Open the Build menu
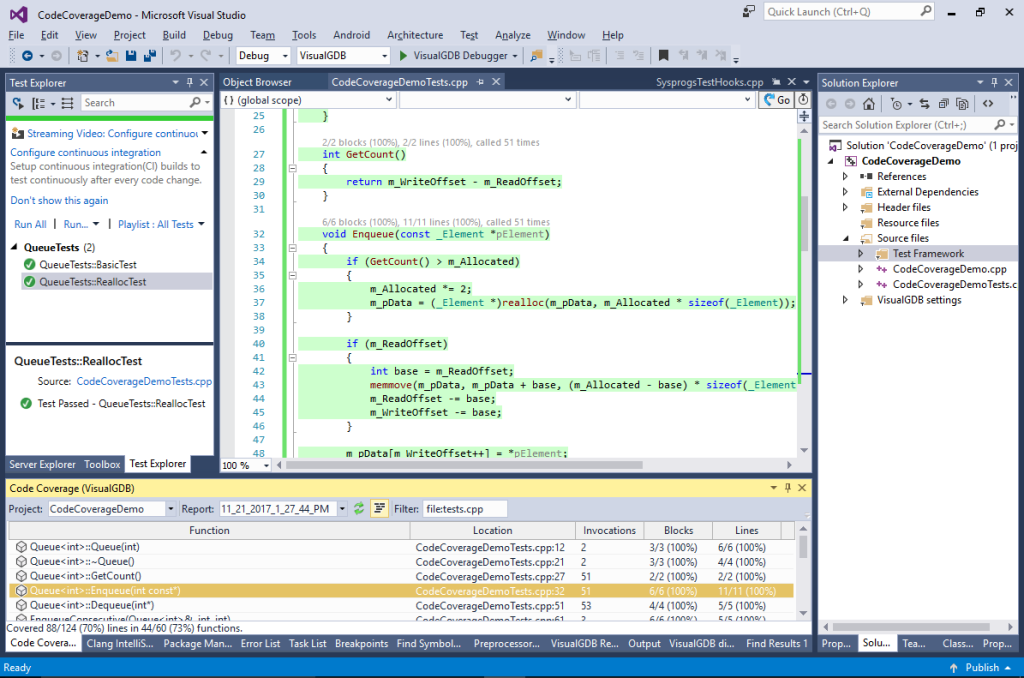The width and height of the screenshot is (1024, 678). pyautogui.click(x=174, y=35)
